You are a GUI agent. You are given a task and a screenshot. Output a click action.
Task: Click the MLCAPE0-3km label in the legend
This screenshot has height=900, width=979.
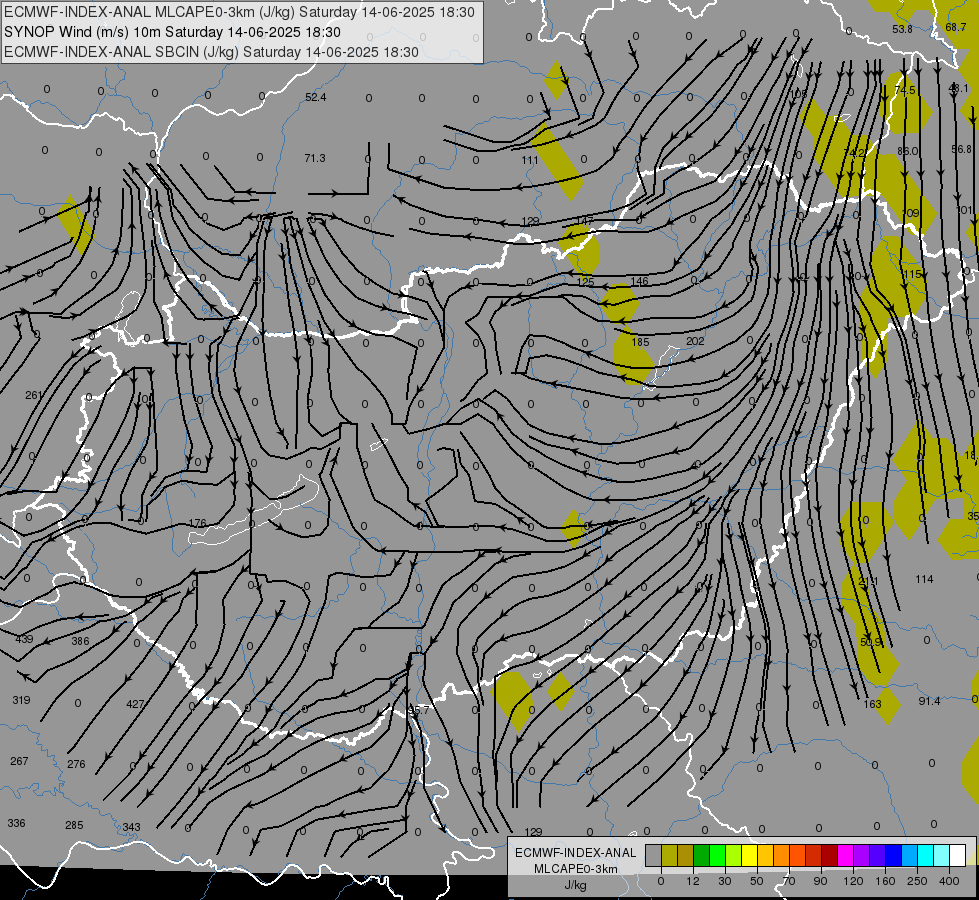pos(575,869)
